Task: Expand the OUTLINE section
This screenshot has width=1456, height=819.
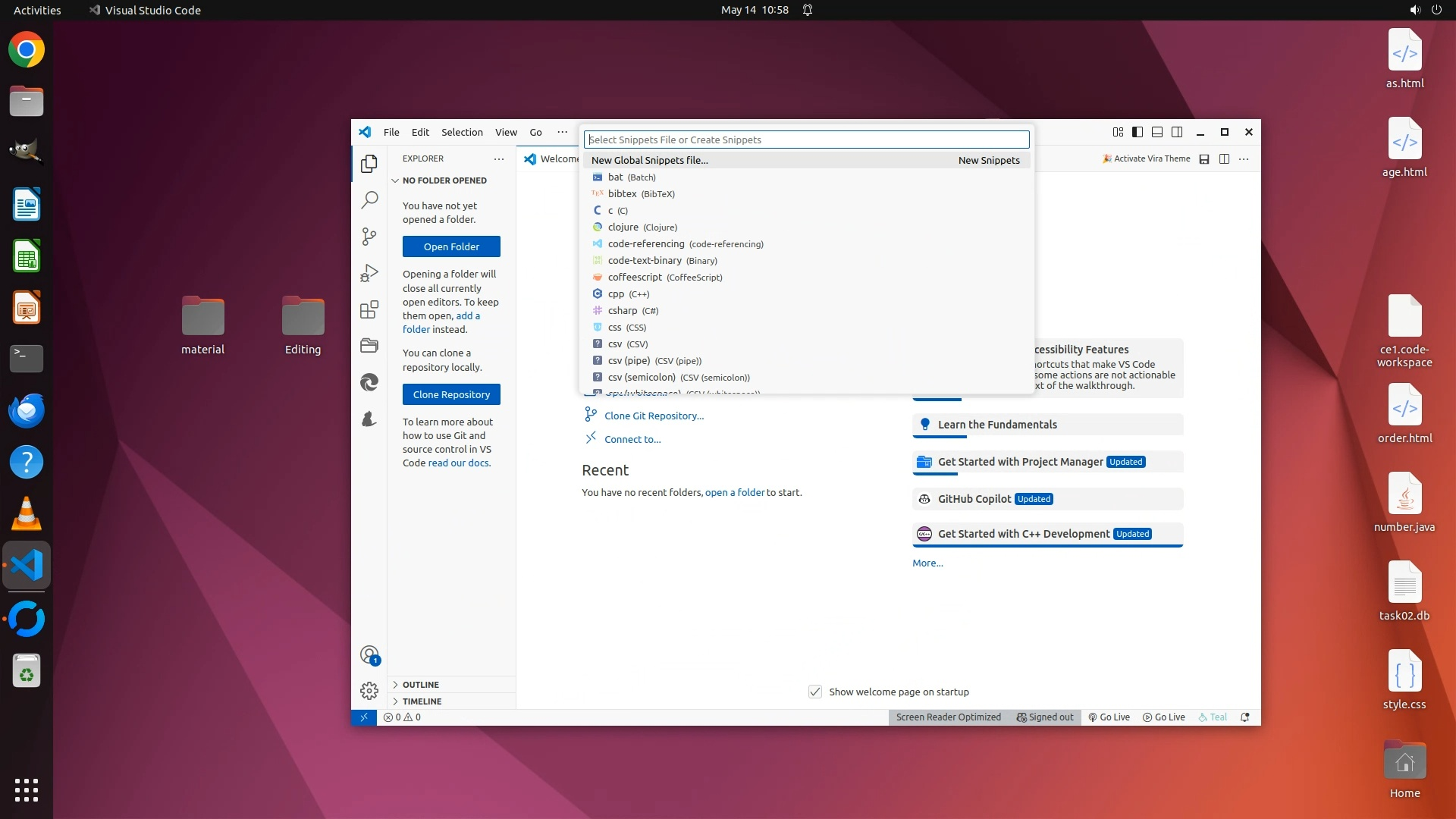Action: coord(421,685)
